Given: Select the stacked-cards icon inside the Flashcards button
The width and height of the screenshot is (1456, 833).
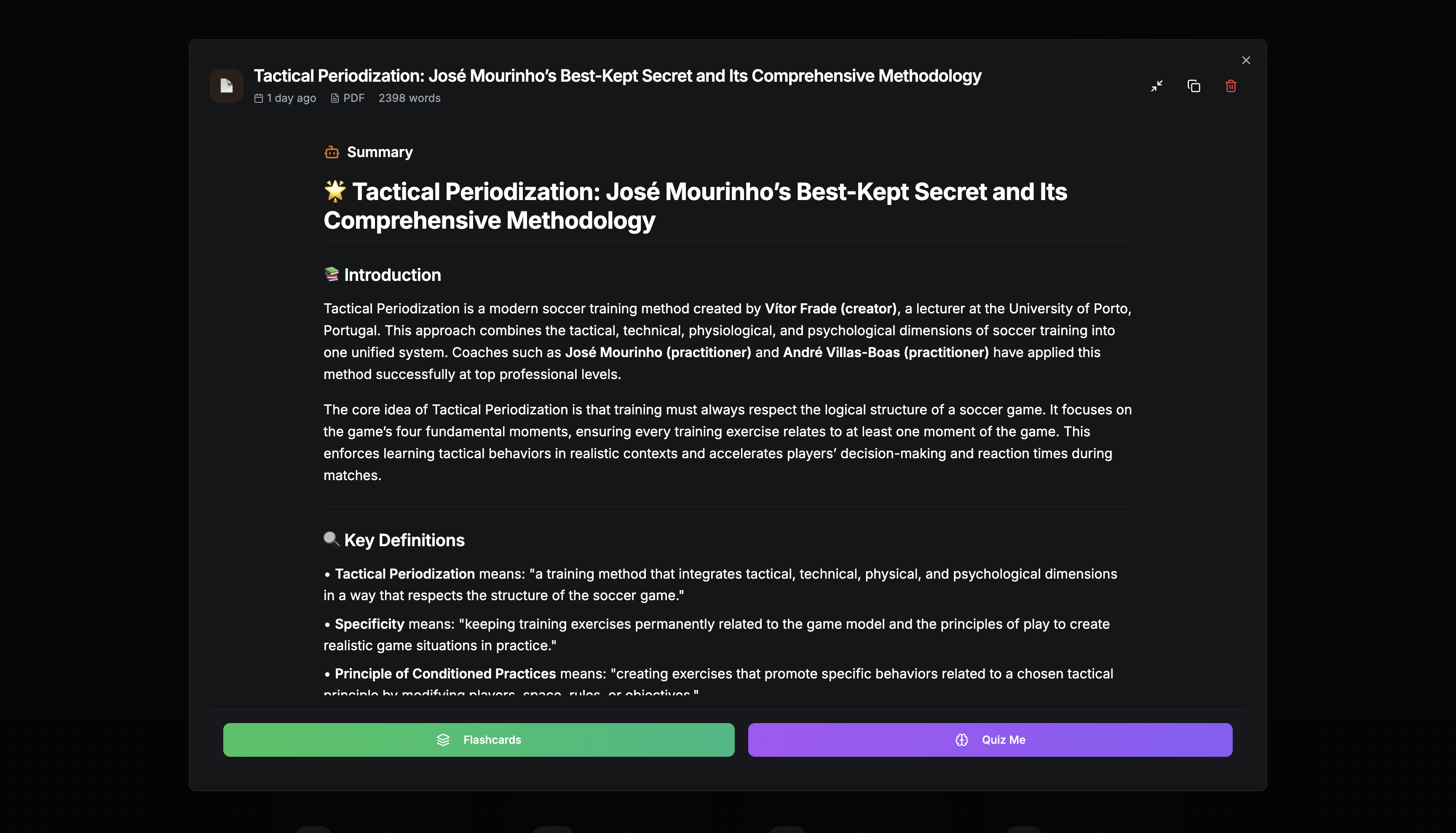Looking at the screenshot, I should click(443, 739).
